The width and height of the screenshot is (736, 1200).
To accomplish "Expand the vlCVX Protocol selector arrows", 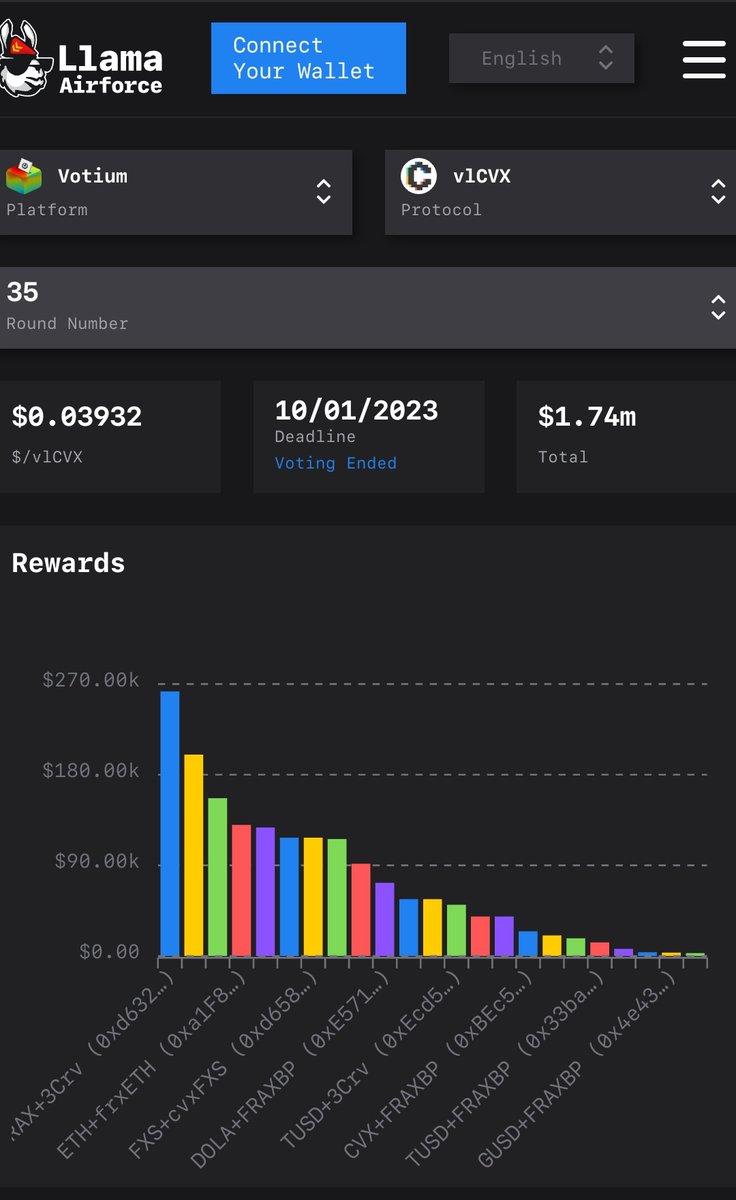I will pos(718,191).
